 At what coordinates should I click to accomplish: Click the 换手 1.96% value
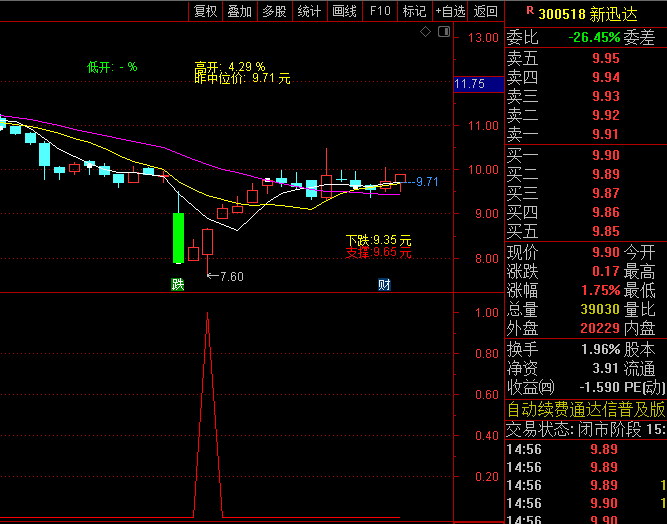pos(601,349)
